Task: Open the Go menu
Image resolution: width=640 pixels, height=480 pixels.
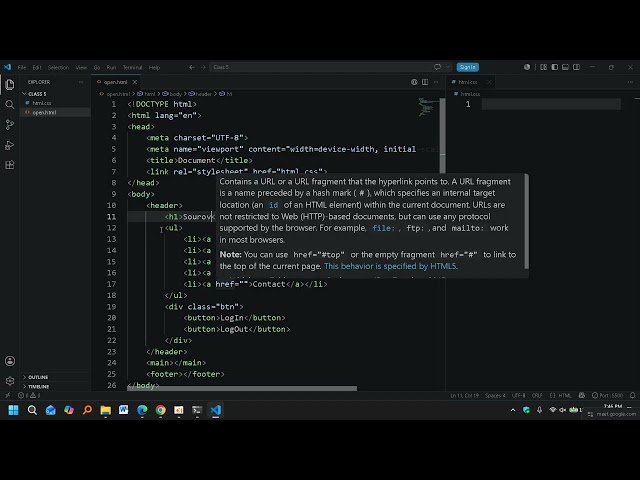Action: coord(97,67)
